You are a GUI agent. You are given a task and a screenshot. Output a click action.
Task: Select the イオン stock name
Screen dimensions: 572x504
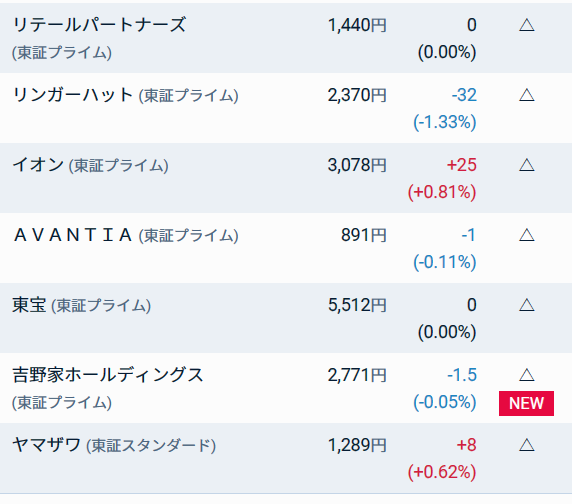click(x=38, y=165)
